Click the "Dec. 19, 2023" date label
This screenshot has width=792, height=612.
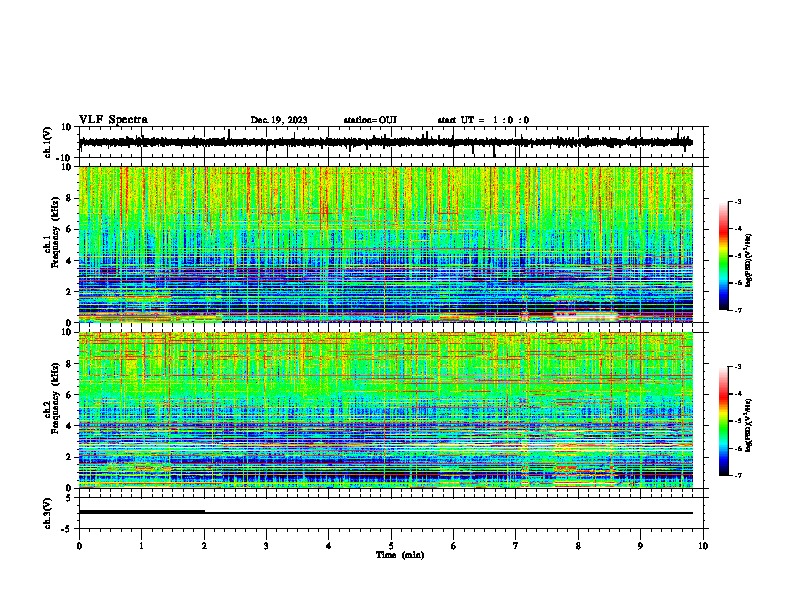click(279, 120)
